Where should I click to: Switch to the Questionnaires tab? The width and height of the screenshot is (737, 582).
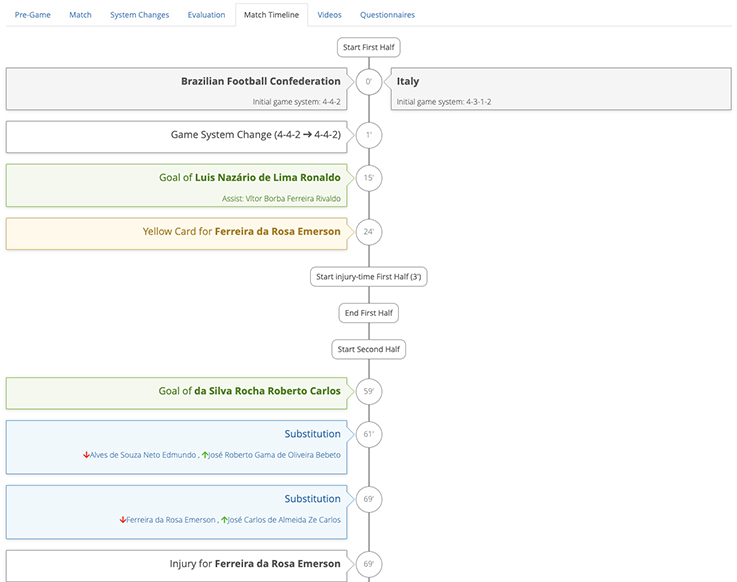[x=387, y=15]
